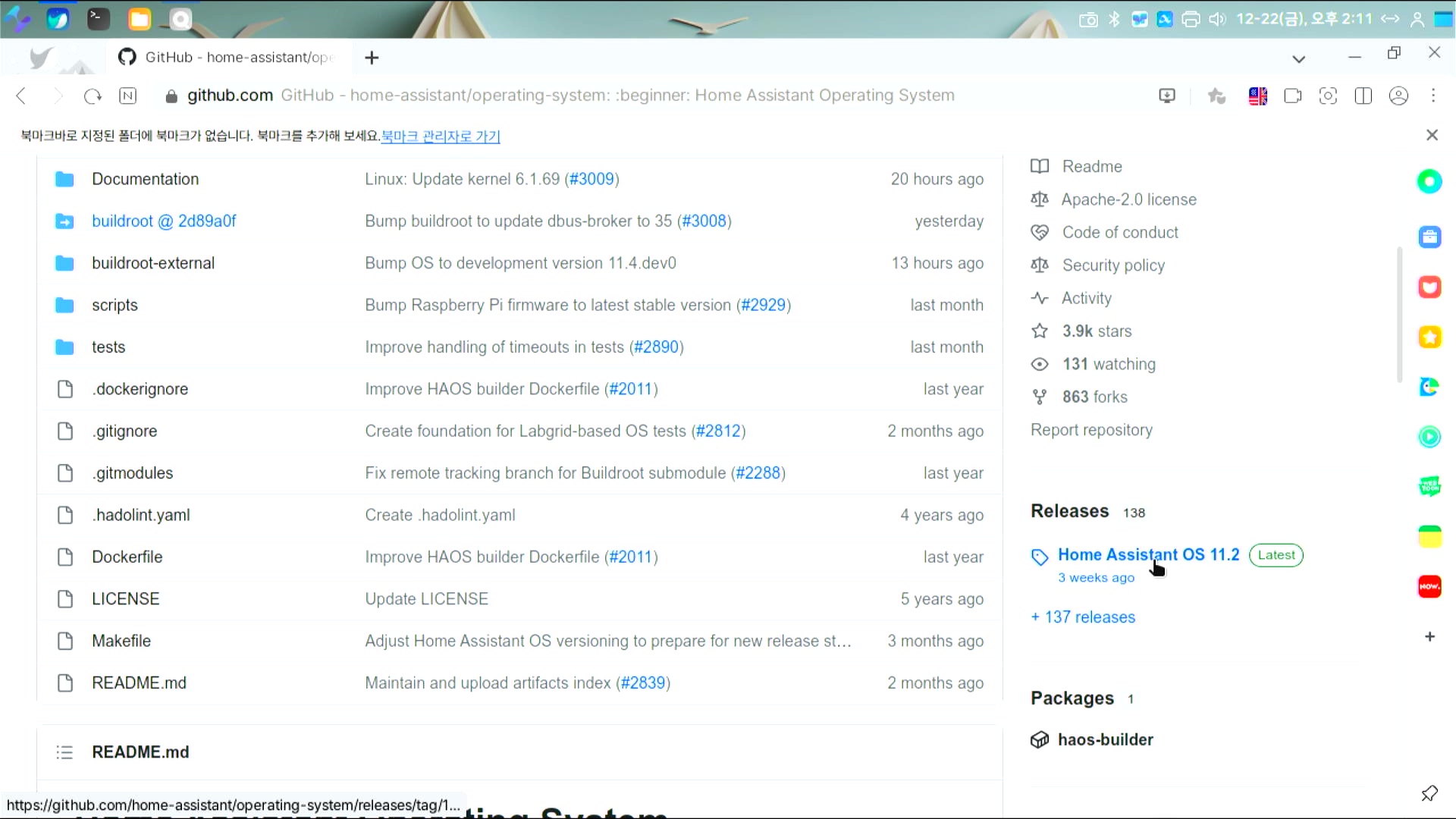Open pull request #2812 link
1456x819 pixels.
click(x=718, y=431)
